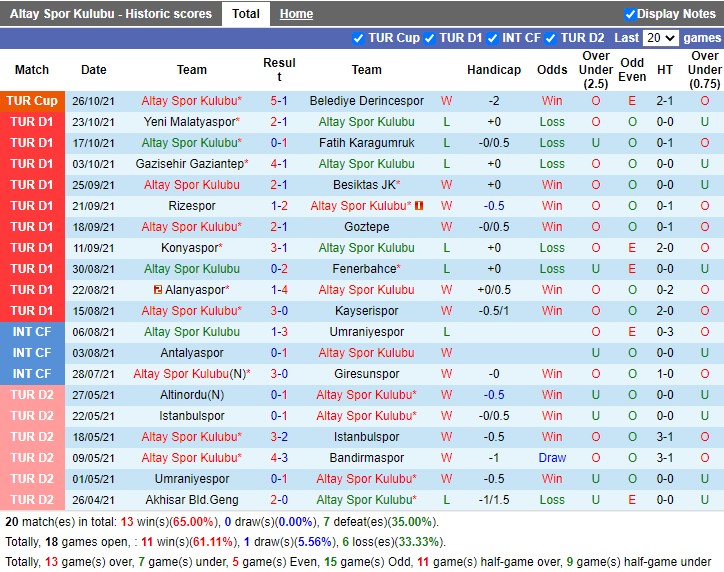Click the Handicap column header
Viewport: 724px width, 572px height.
point(494,70)
